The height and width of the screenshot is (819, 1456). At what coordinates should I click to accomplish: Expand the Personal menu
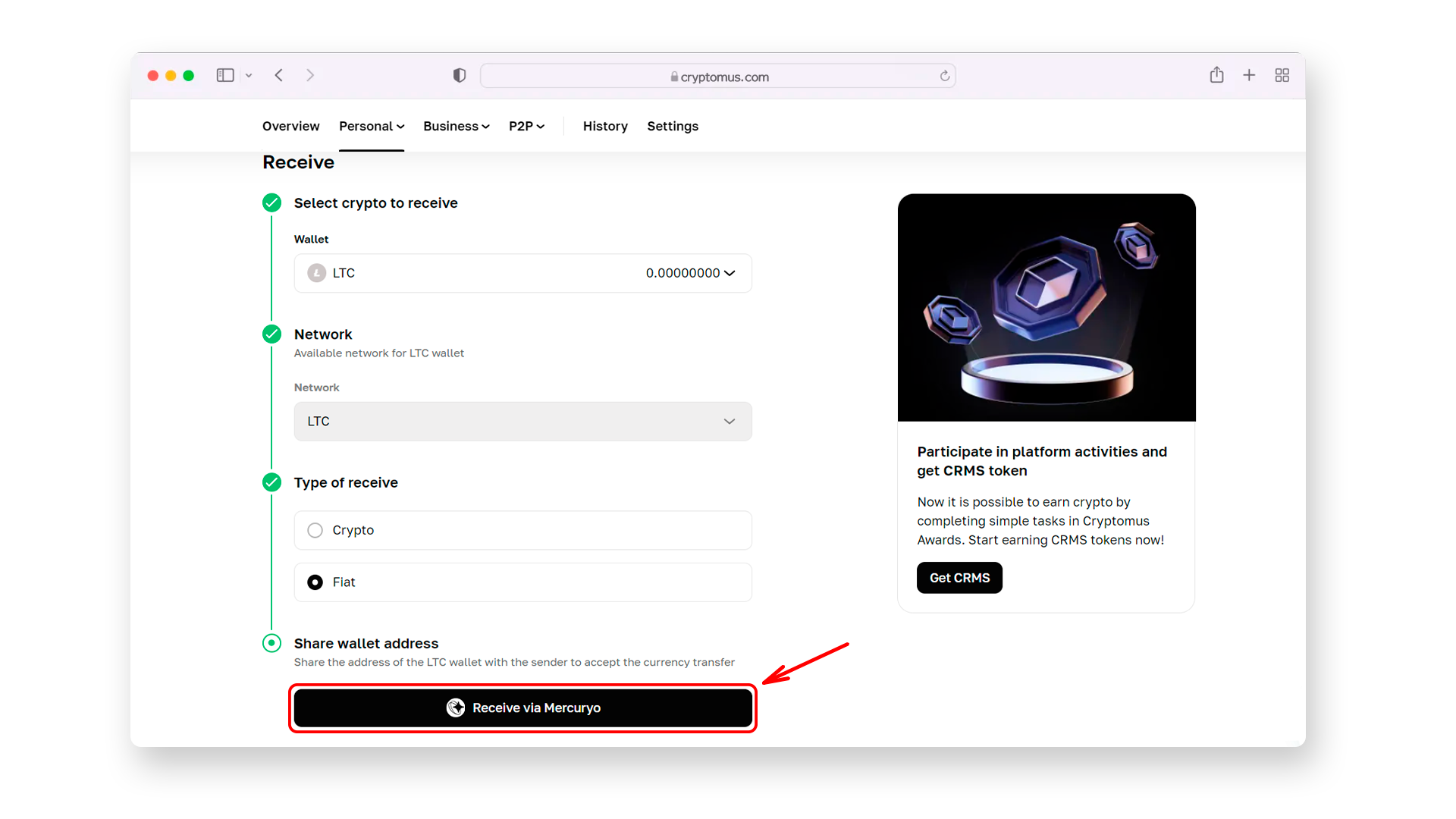(x=372, y=126)
